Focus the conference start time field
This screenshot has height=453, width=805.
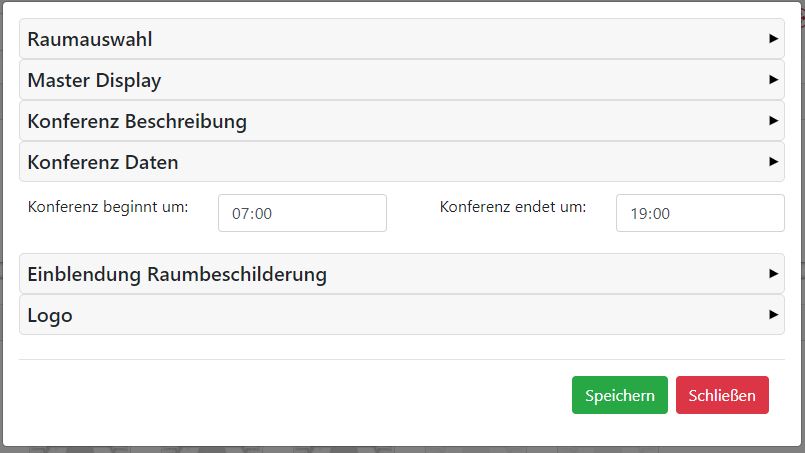(302, 213)
